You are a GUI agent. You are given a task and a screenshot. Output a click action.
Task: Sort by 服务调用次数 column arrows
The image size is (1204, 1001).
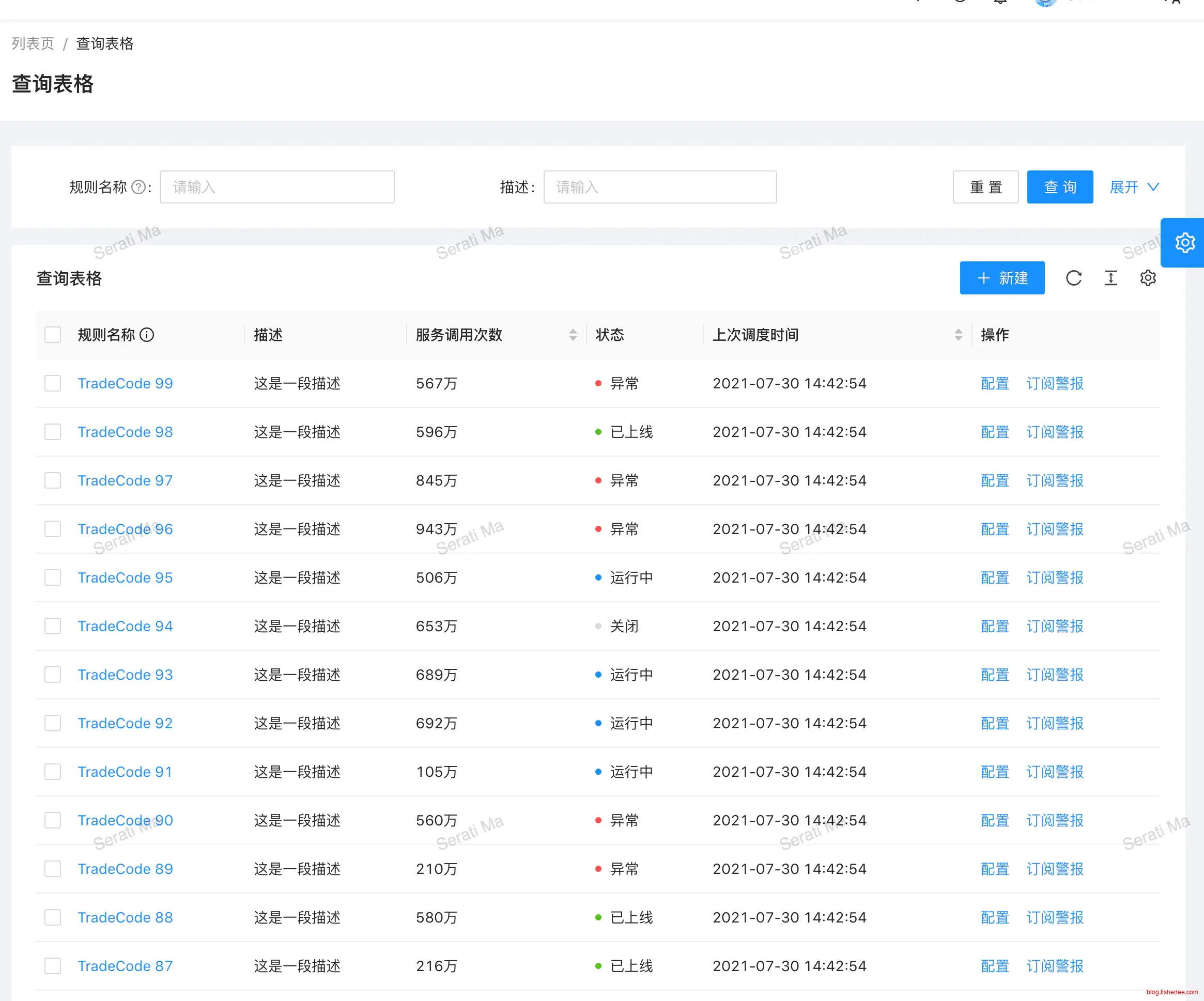coord(572,335)
